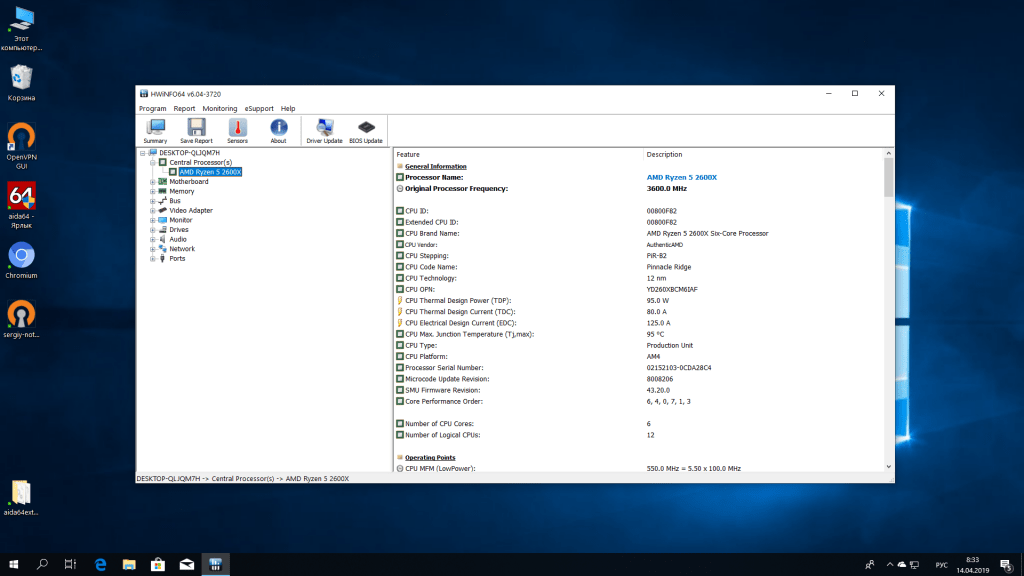Select the CPU Thermal Design Power (TDP) row

click(x=639, y=300)
